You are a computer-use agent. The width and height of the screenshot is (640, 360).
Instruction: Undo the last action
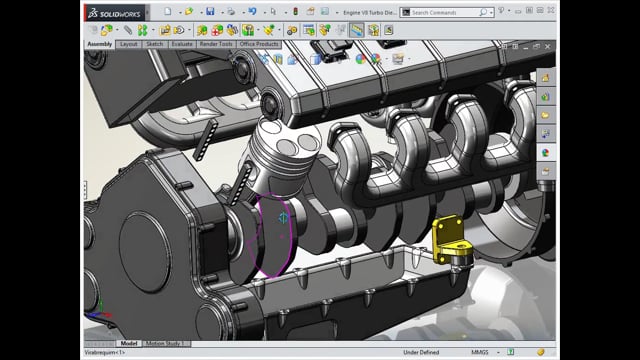[253, 11]
